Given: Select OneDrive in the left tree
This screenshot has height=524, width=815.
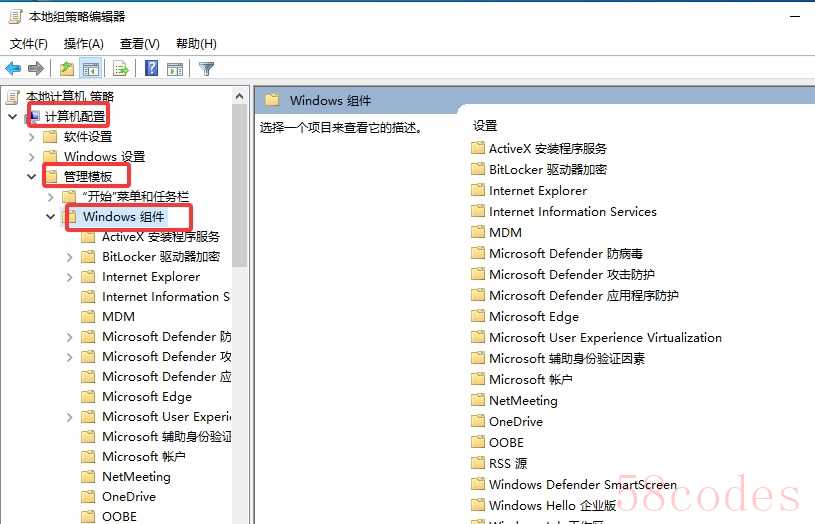Looking at the screenshot, I should coord(129,496).
